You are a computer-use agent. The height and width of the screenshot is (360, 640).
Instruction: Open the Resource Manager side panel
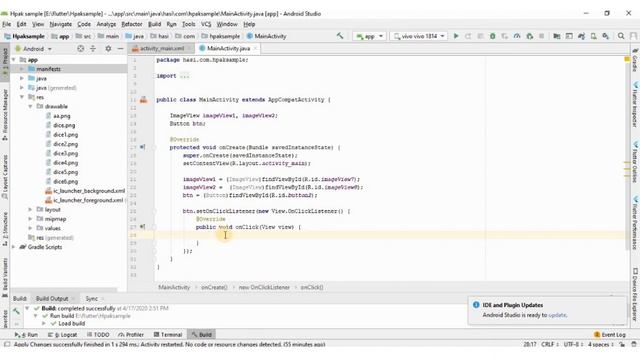coord(5,114)
